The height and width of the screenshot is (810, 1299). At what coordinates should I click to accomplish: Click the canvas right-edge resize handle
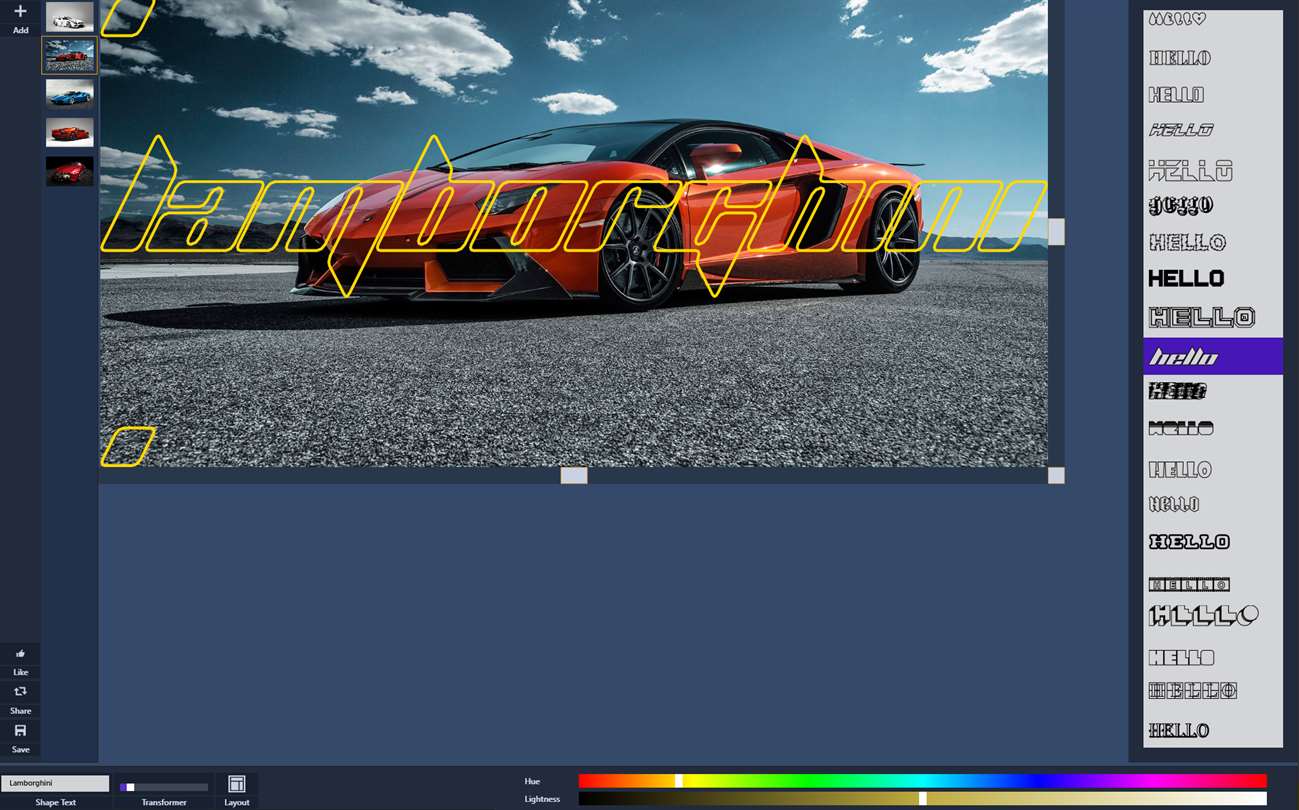point(1056,232)
